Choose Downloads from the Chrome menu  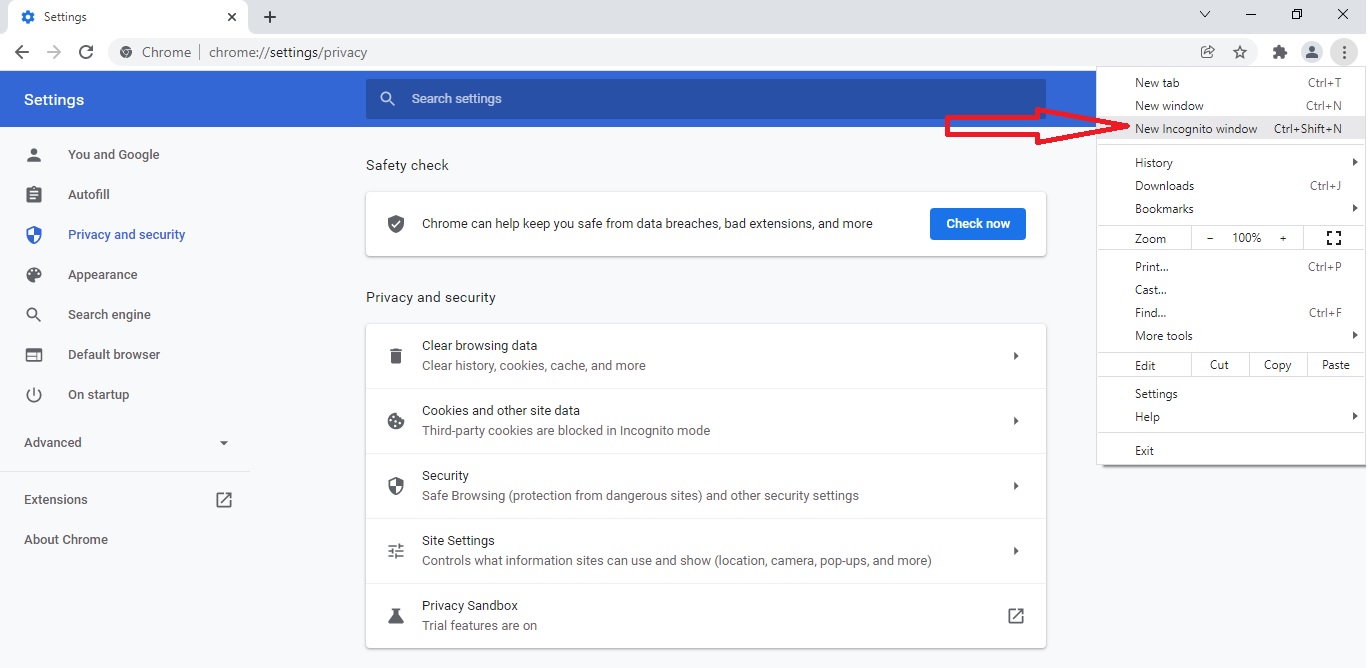pyautogui.click(x=1165, y=186)
